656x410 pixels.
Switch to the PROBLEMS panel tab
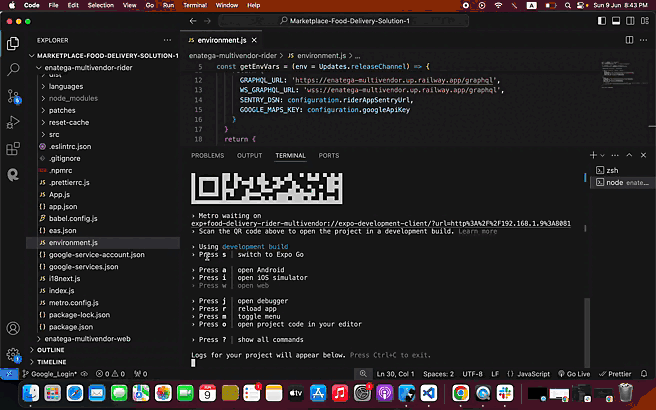(207, 156)
